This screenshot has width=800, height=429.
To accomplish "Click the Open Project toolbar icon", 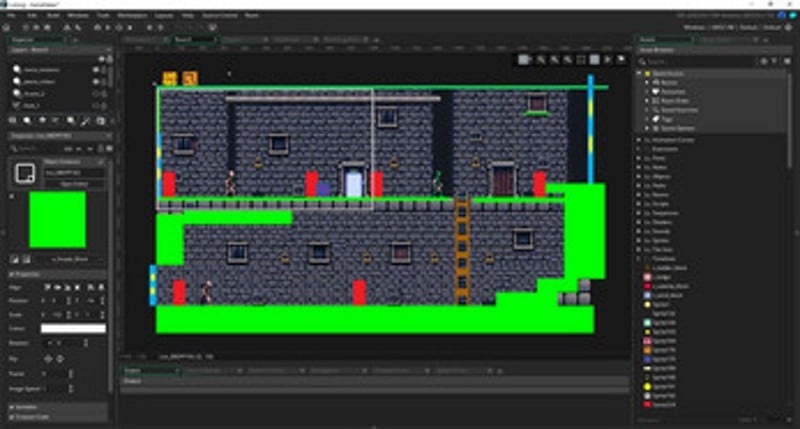I will click(x=36, y=28).
